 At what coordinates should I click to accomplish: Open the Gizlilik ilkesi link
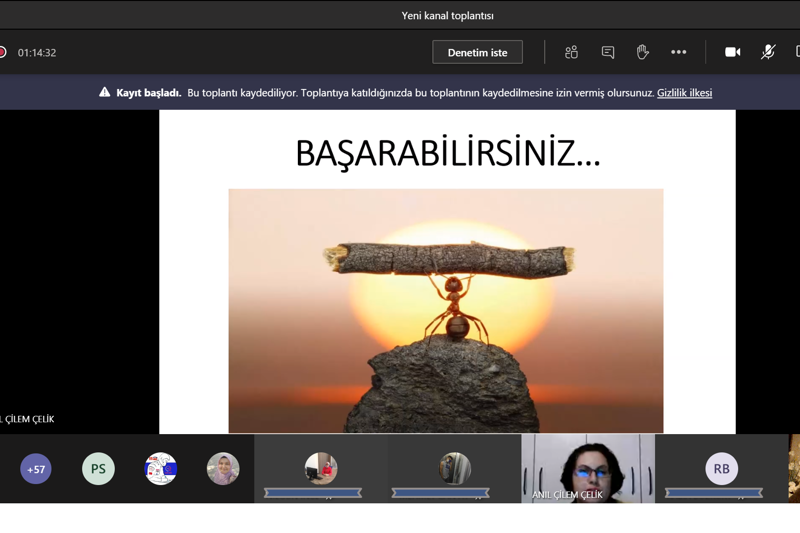pos(684,93)
